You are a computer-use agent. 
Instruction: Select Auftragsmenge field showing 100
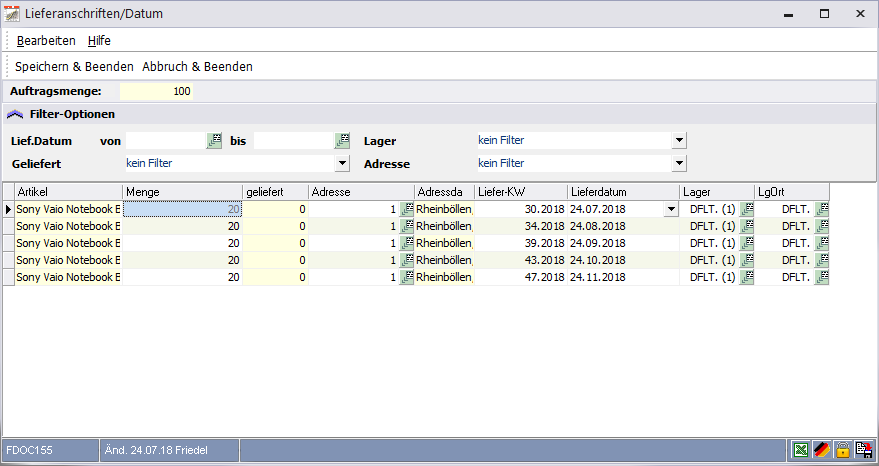pyautogui.click(x=156, y=91)
